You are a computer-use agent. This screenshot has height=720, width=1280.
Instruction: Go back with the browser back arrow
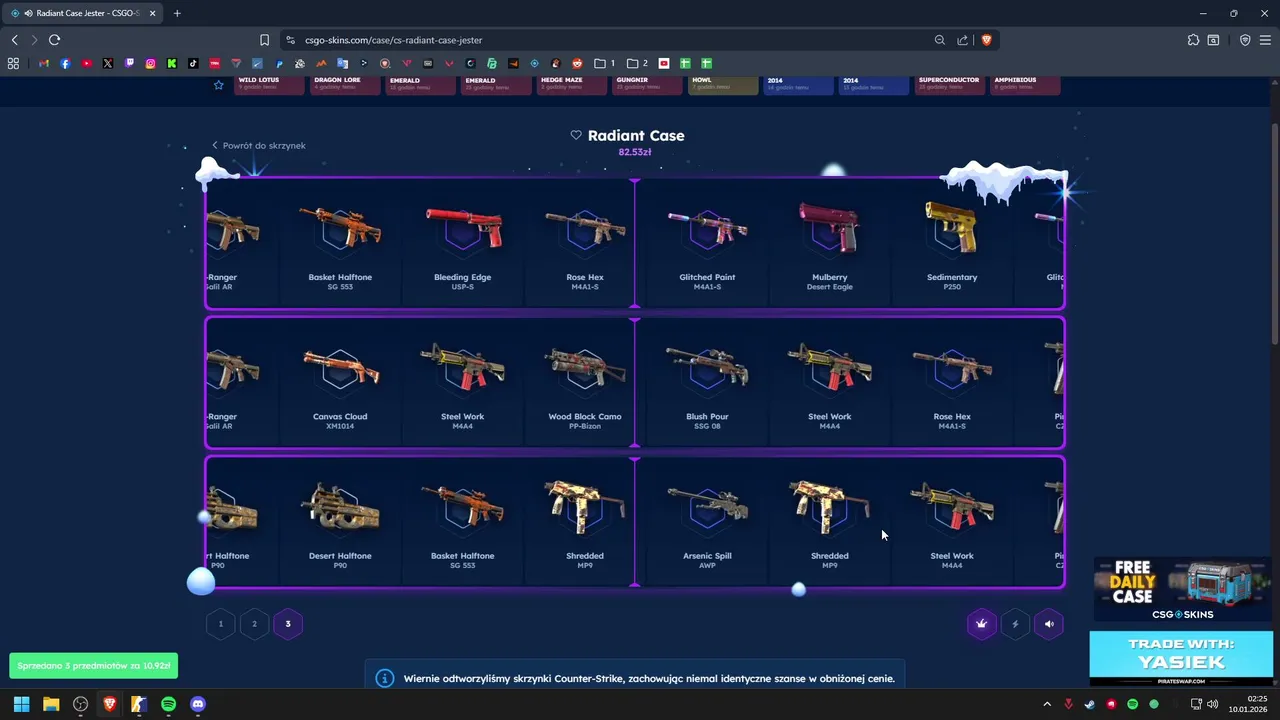(14, 40)
